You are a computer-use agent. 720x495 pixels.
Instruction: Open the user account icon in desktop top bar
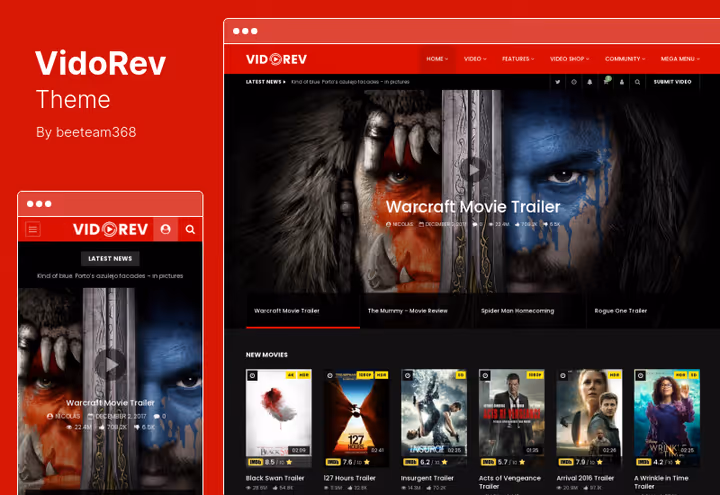[x=622, y=82]
